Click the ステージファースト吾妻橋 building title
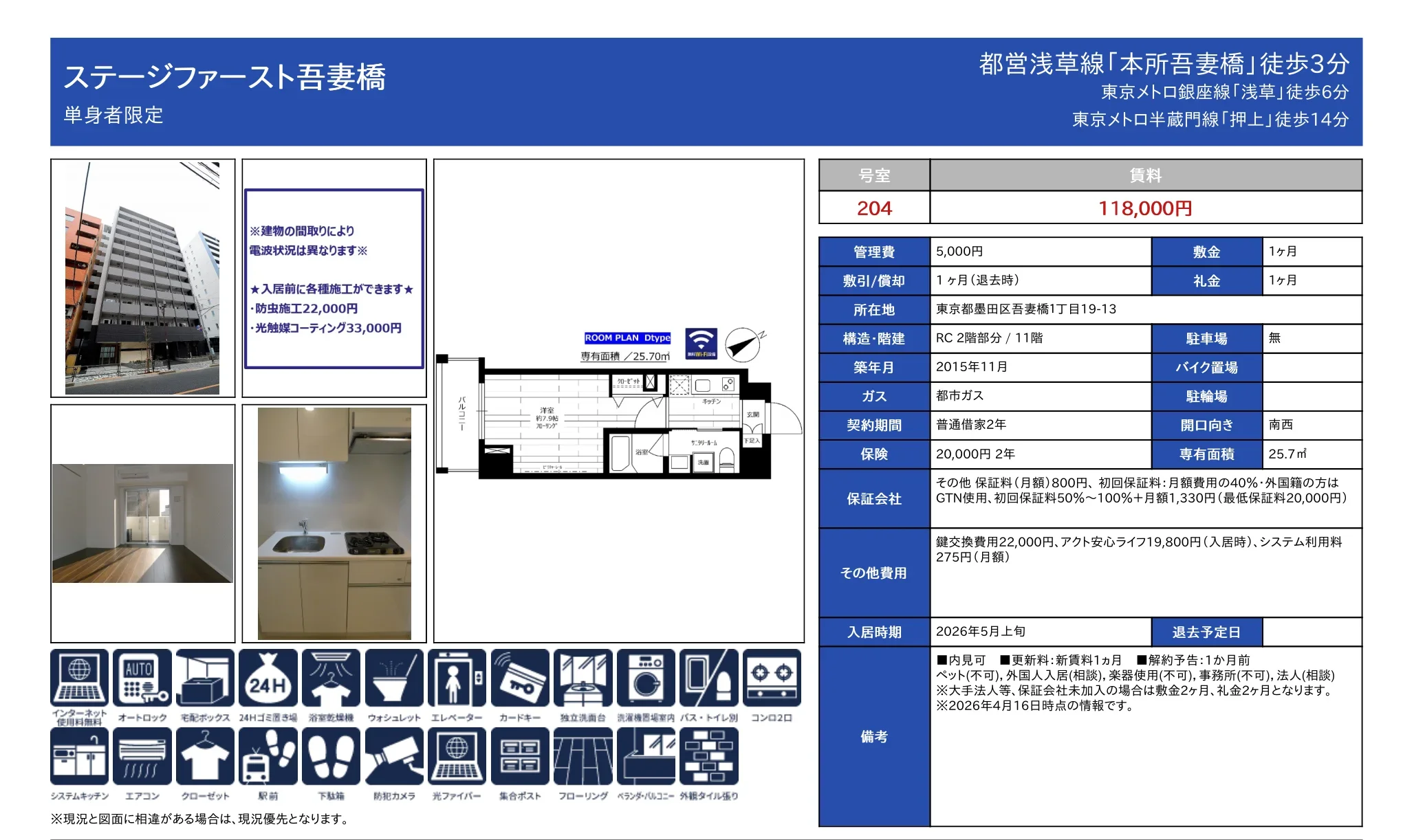 225,77
